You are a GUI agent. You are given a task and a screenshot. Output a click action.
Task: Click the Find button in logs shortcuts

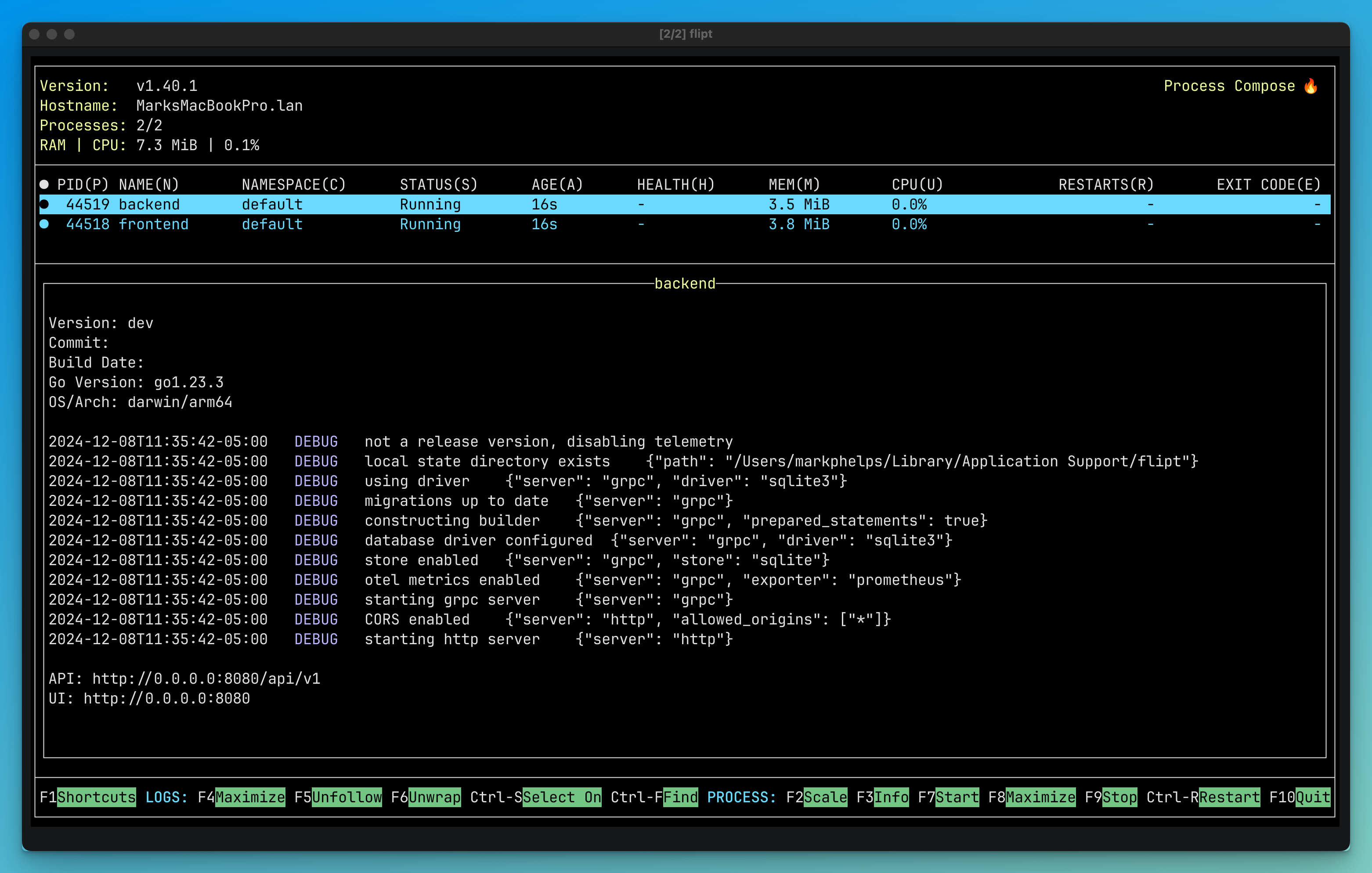click(x=680, y=797)
